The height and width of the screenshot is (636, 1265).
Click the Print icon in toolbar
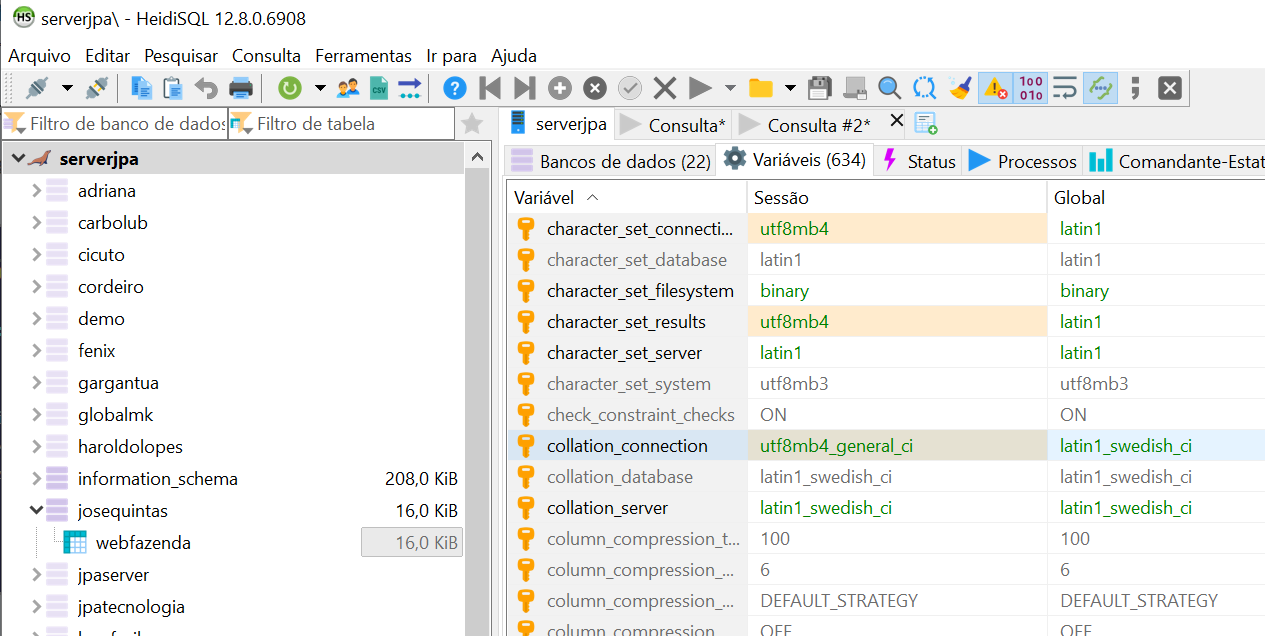[x=241, y=88]
